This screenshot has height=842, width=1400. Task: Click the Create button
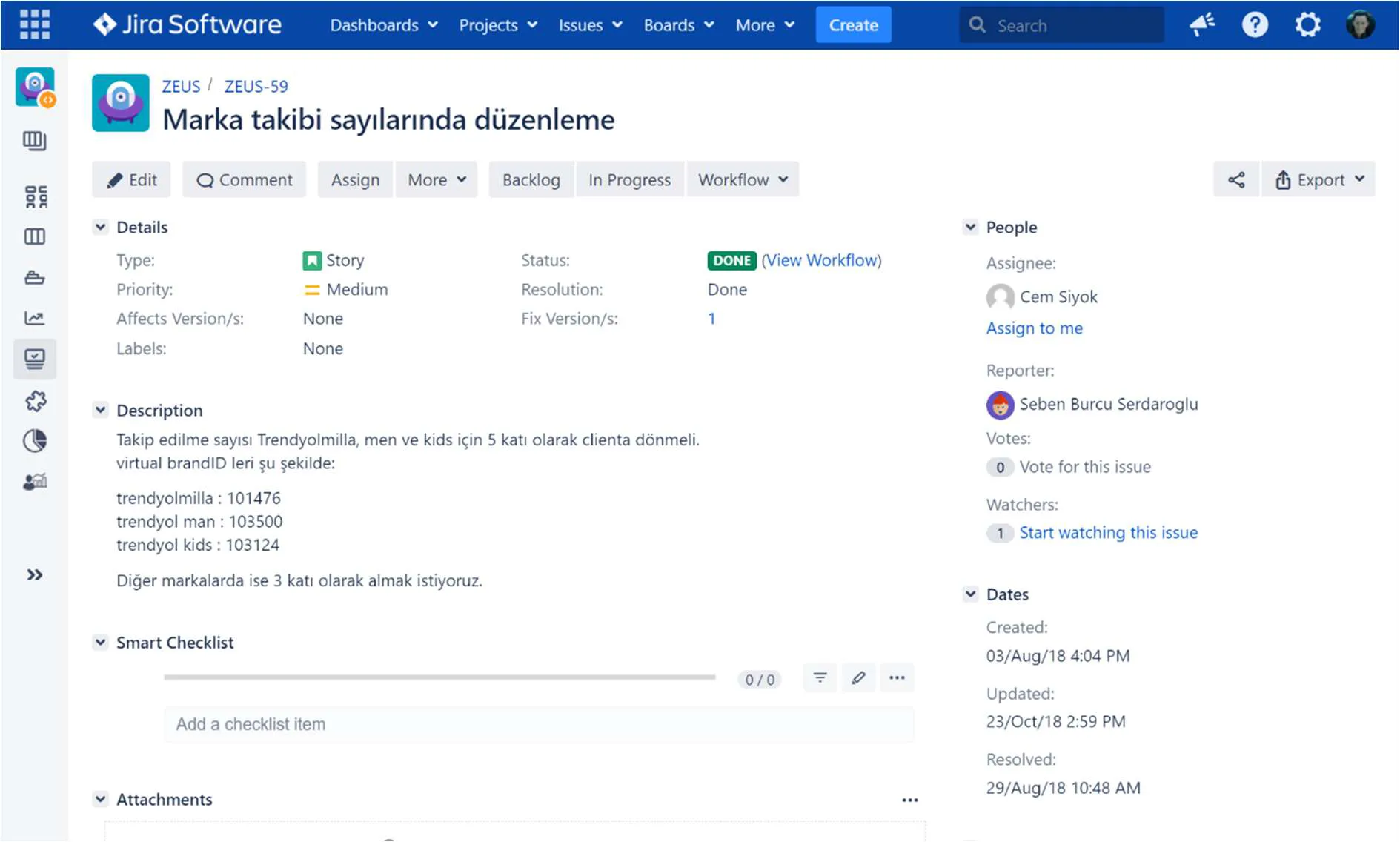(853, 25)
